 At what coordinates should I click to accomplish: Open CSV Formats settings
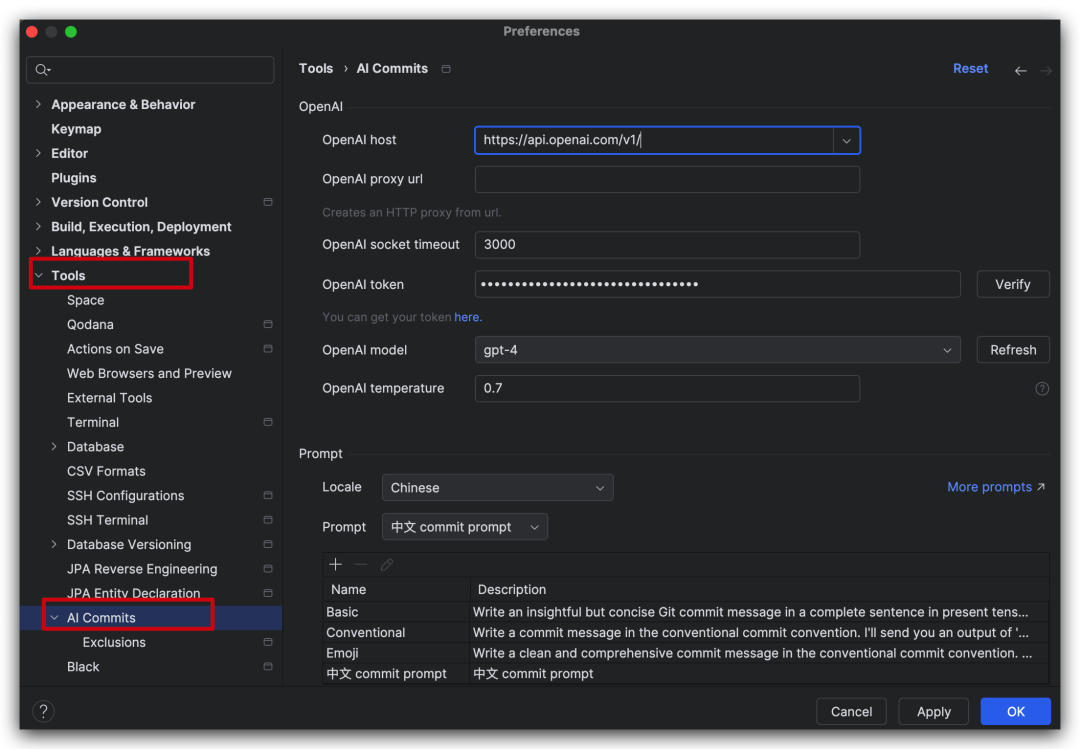click(106, 471)
